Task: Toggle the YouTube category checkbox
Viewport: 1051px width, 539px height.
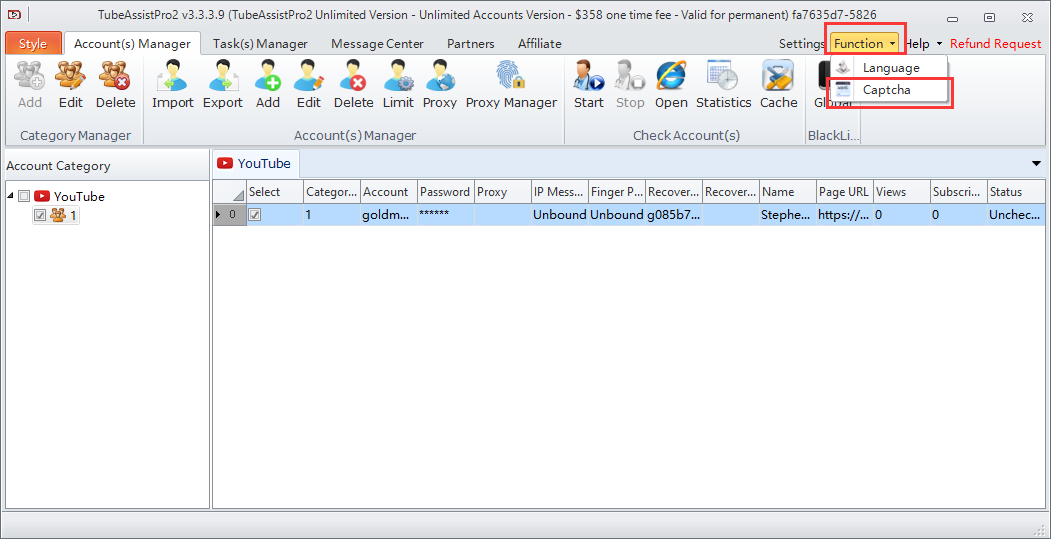Action: (x=25, y=197)
